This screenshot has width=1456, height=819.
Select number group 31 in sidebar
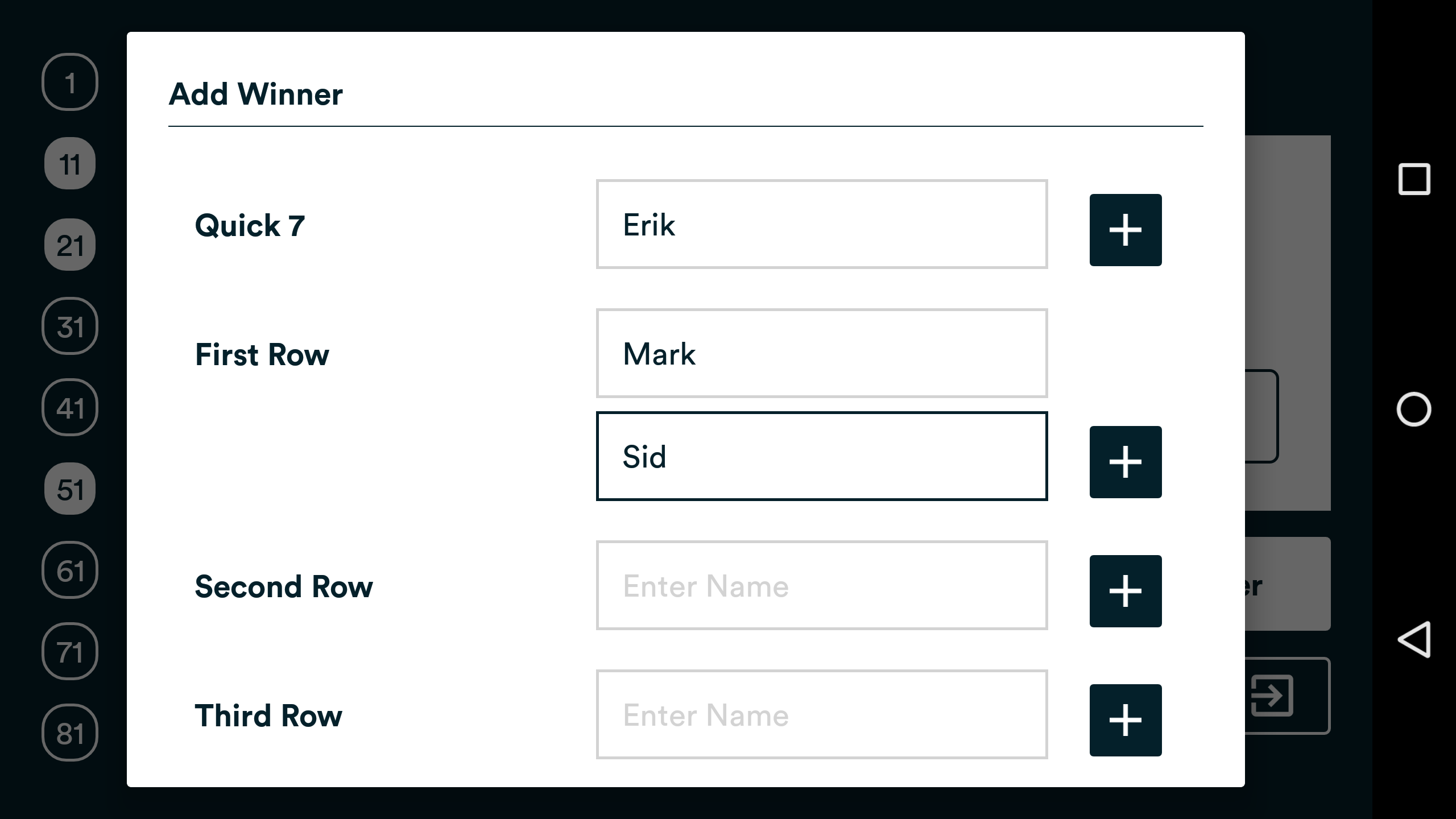pyautogui.click(x=69, y=326)
